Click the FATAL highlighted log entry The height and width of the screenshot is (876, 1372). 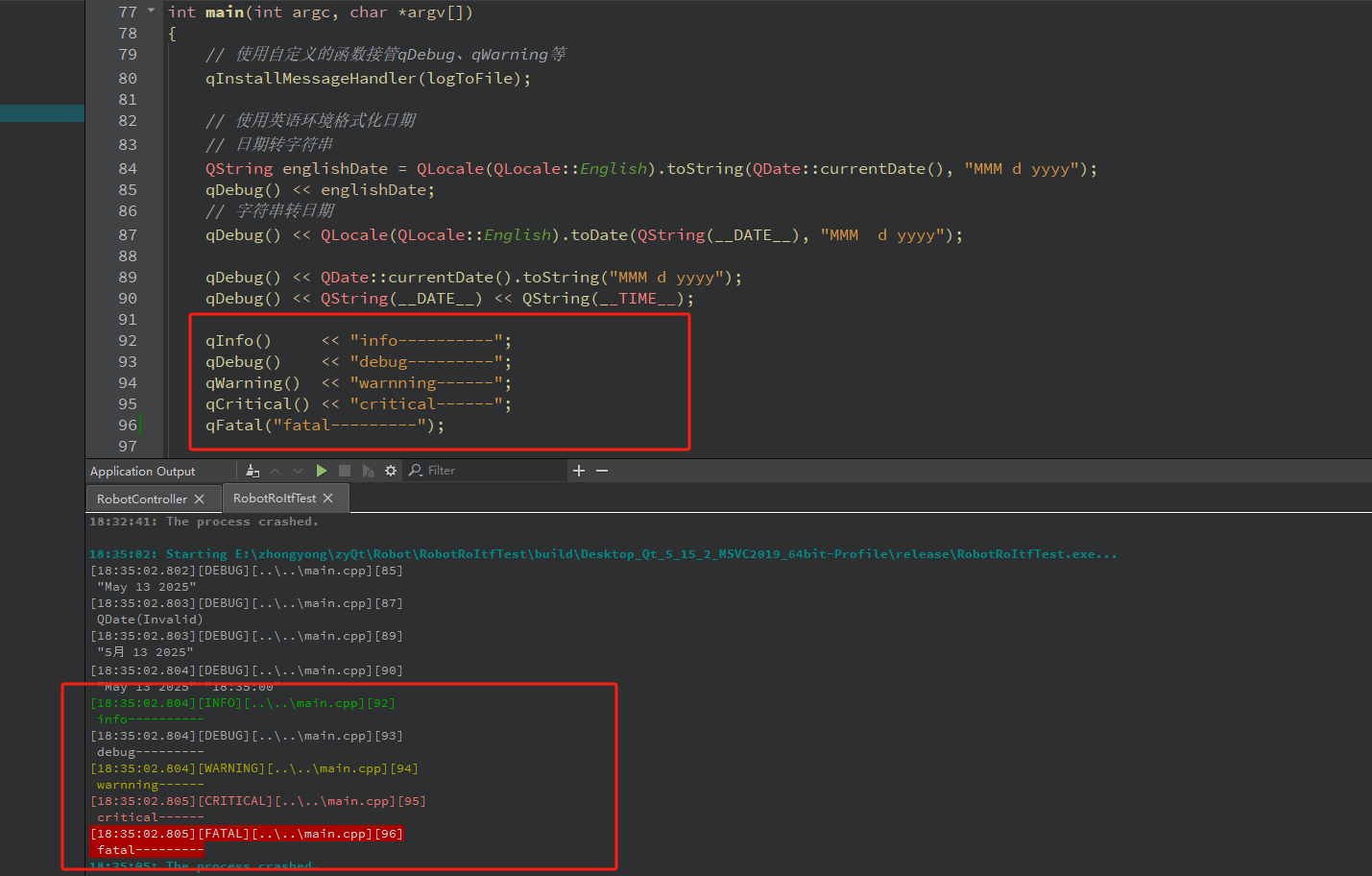[x=245, y=833]
